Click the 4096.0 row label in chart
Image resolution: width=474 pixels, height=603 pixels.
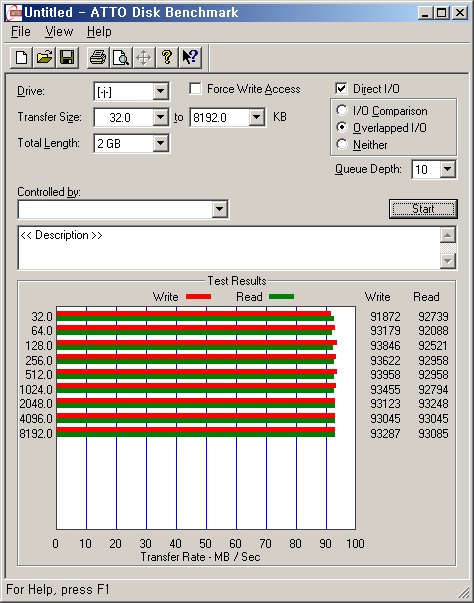[x=36, y=418]
